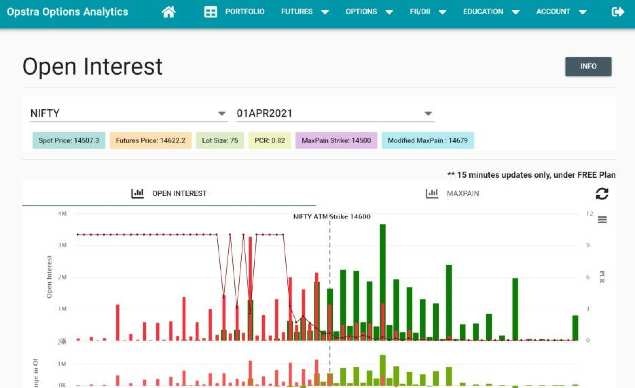Screen dimensions: 635x388
Task: Click the Opstra Options Analytics title
Action: tap(67, 12)
